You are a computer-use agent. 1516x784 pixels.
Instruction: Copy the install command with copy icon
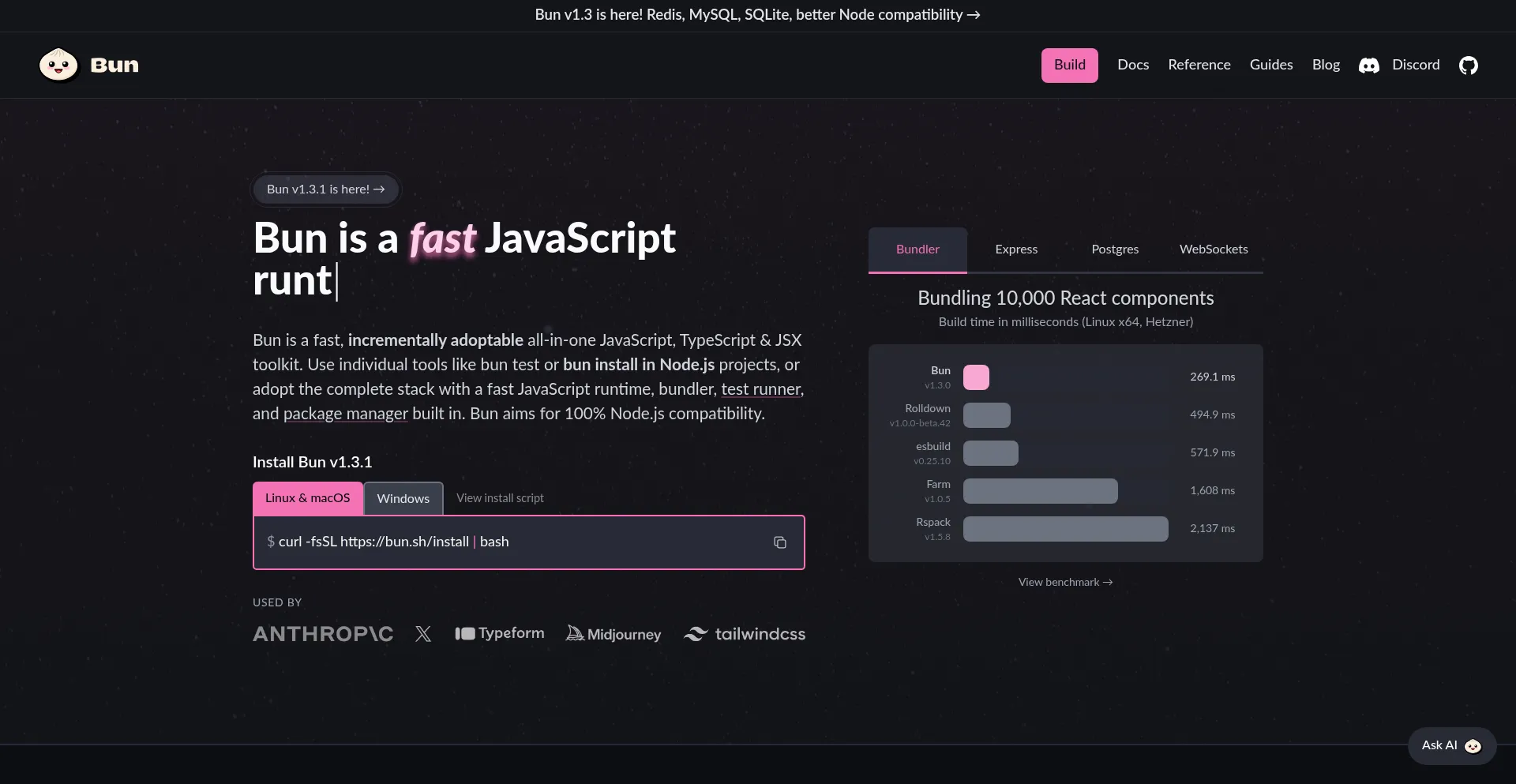point(779,542)
